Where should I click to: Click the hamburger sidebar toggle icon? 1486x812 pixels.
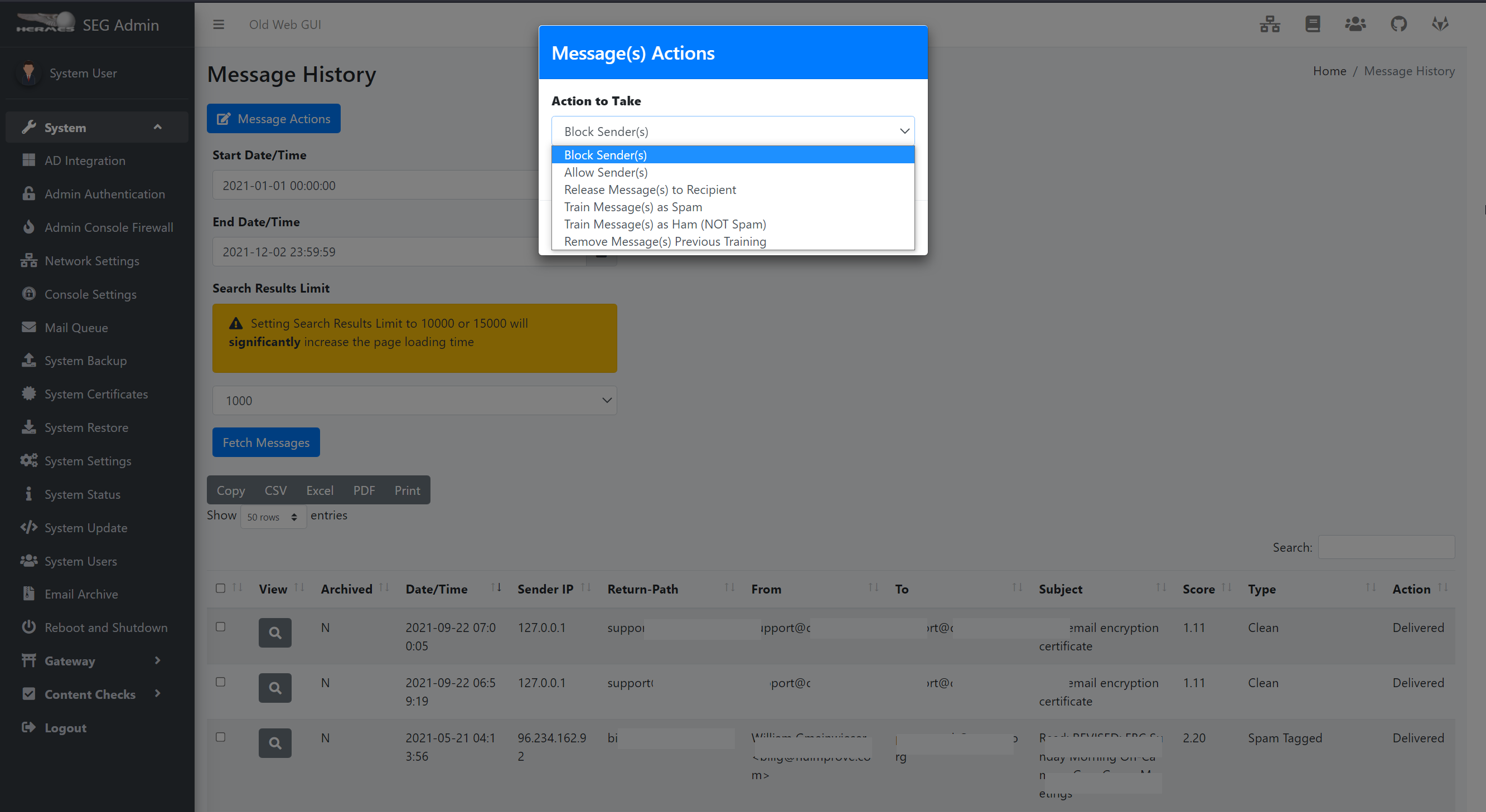tap(218, 24)
